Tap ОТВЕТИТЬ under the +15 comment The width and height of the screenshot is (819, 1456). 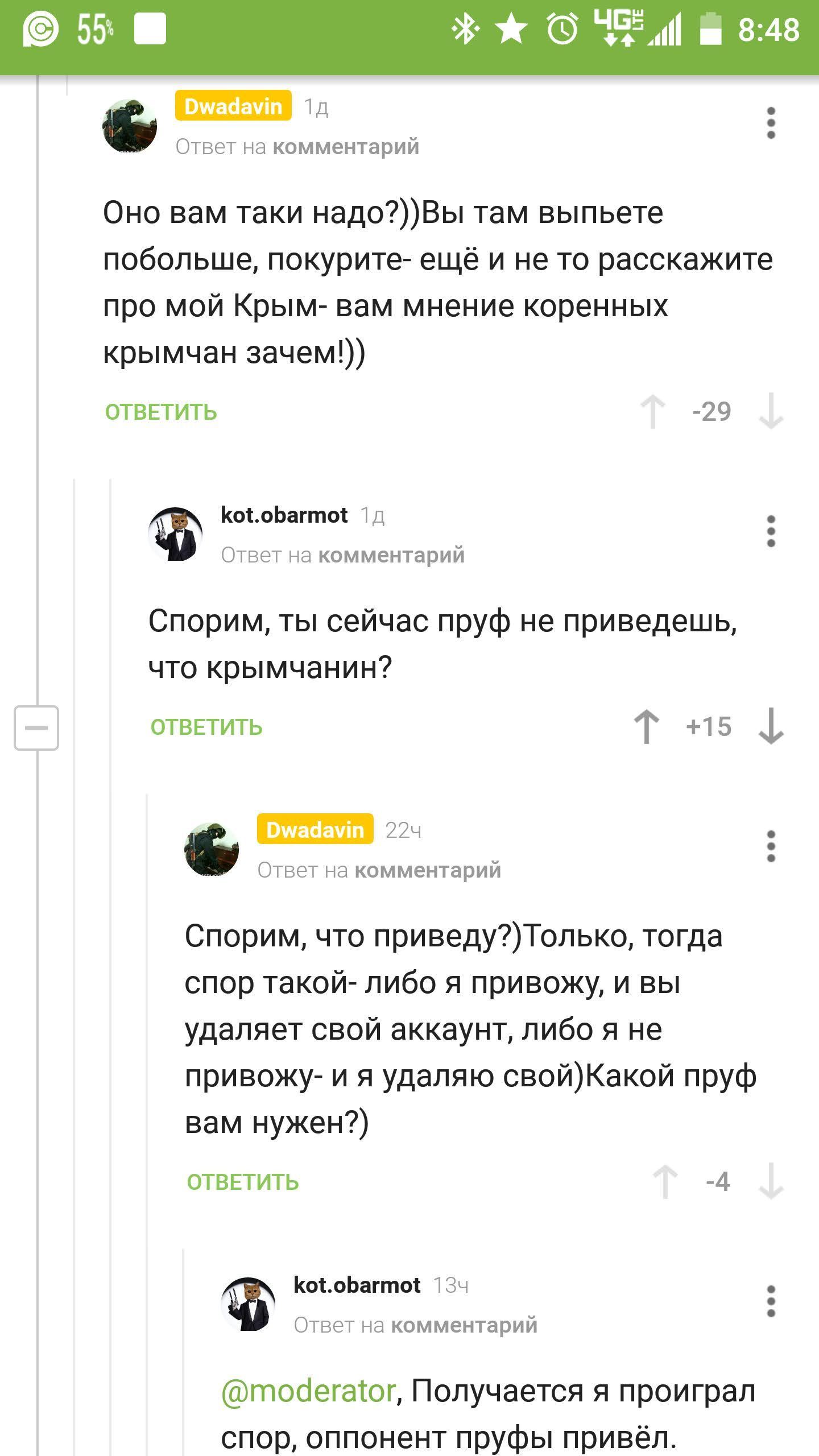[x=206, y=727]
